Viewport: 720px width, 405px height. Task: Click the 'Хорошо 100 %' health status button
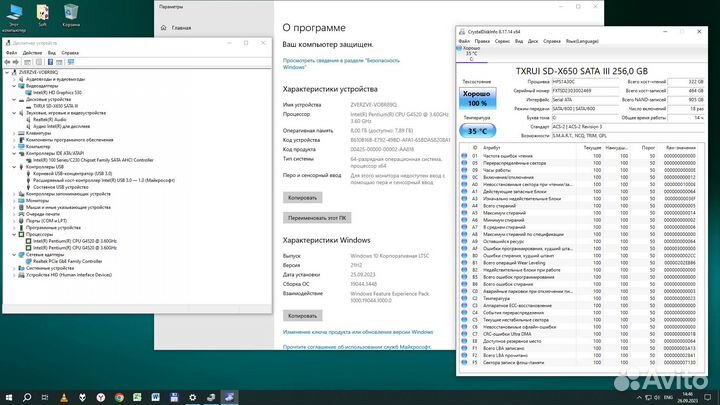(x=477, y=98)
